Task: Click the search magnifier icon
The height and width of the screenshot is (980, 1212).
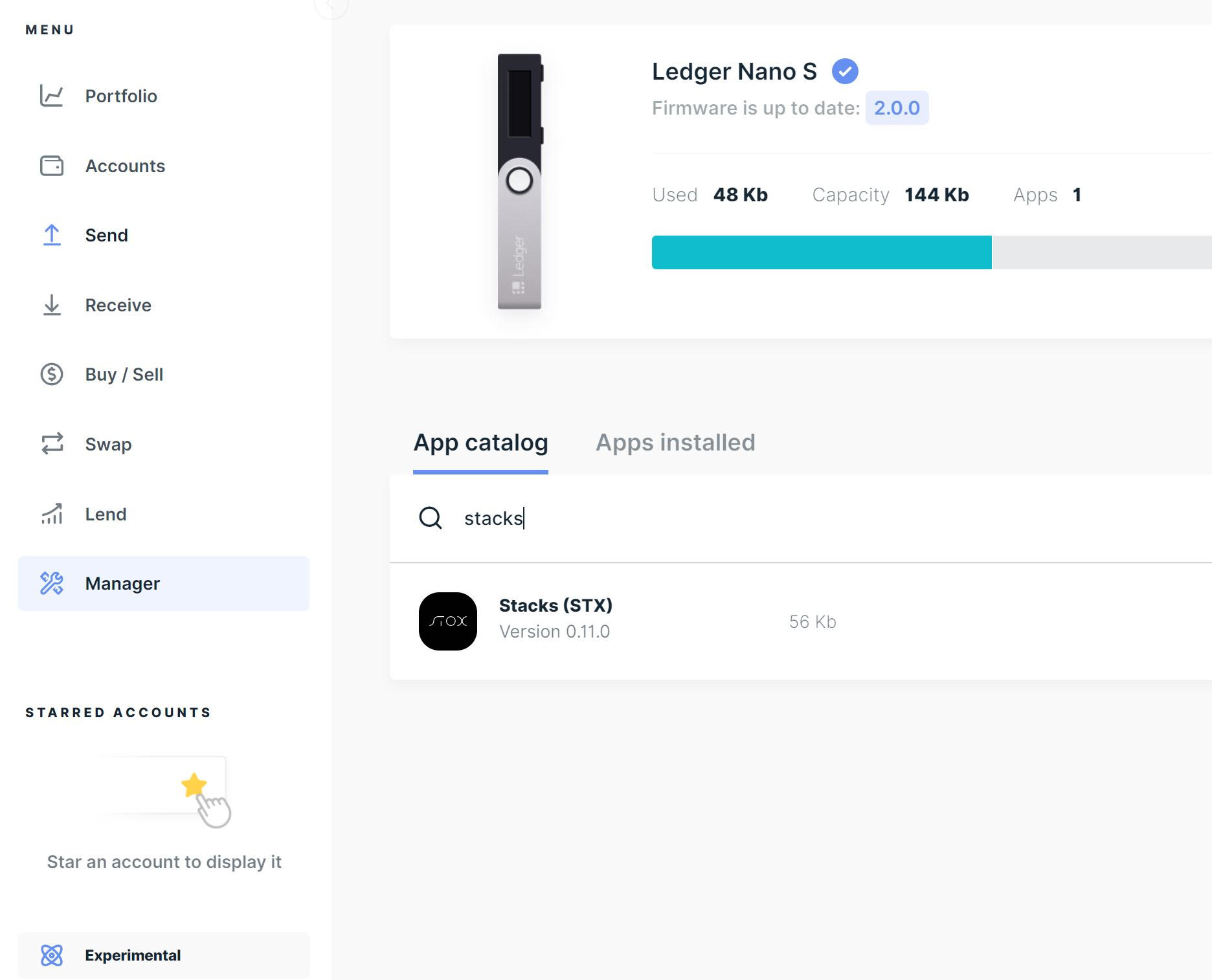Action: [x=431, y=518]
